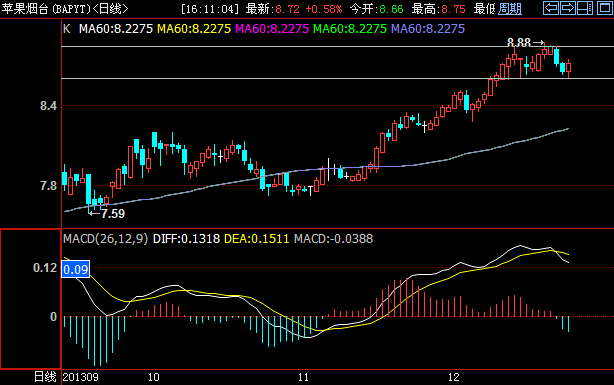Click the magenta MA60:8.2275 label

(x=272, y=29)
